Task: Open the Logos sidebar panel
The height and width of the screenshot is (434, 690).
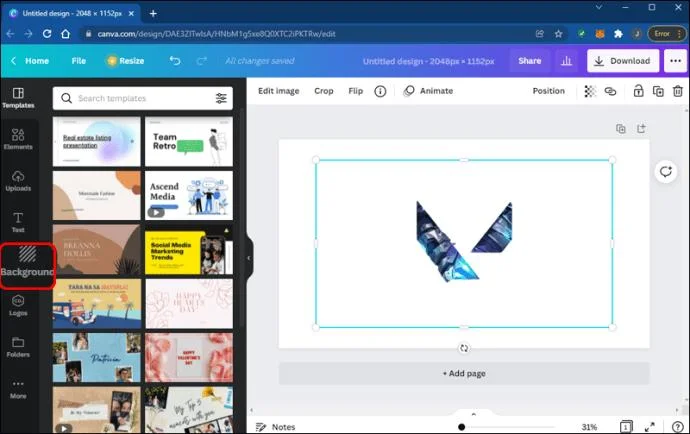Action: click(x=18, y=305)
